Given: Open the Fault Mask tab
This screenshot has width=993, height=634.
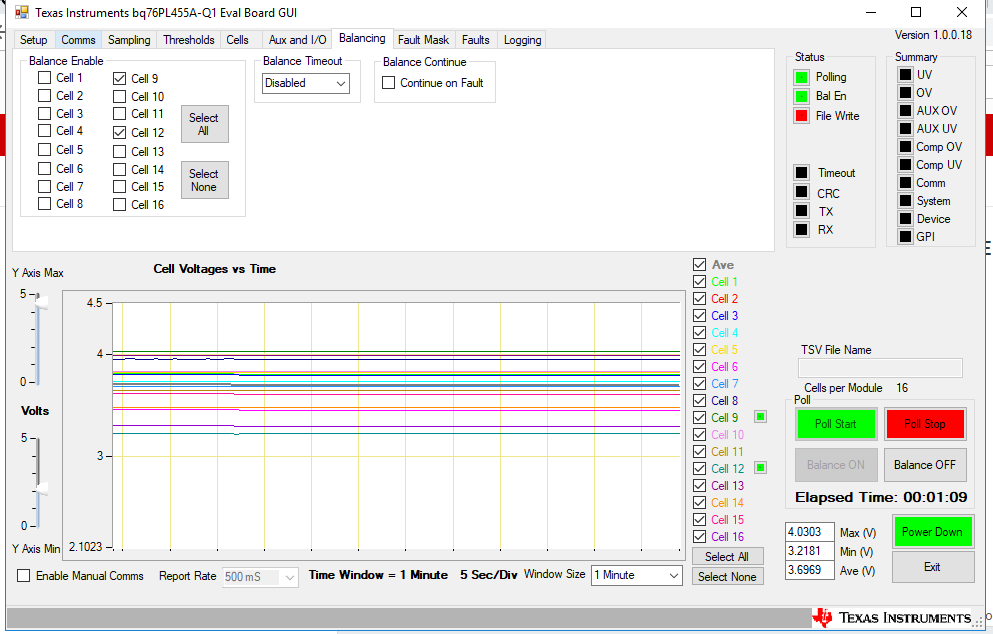Looking at the screenshot, I should [x=423, y=40].
